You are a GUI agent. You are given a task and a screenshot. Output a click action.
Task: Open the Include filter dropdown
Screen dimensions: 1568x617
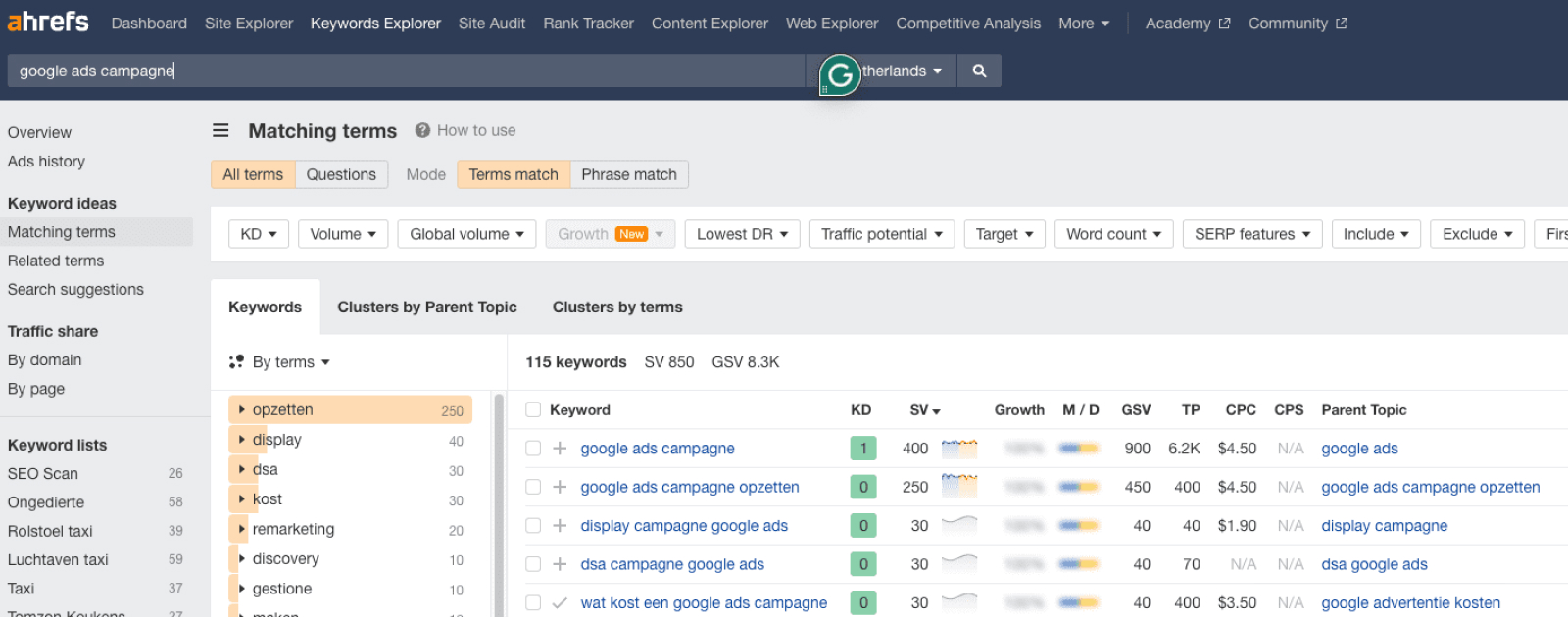[x=1376, y=234]
